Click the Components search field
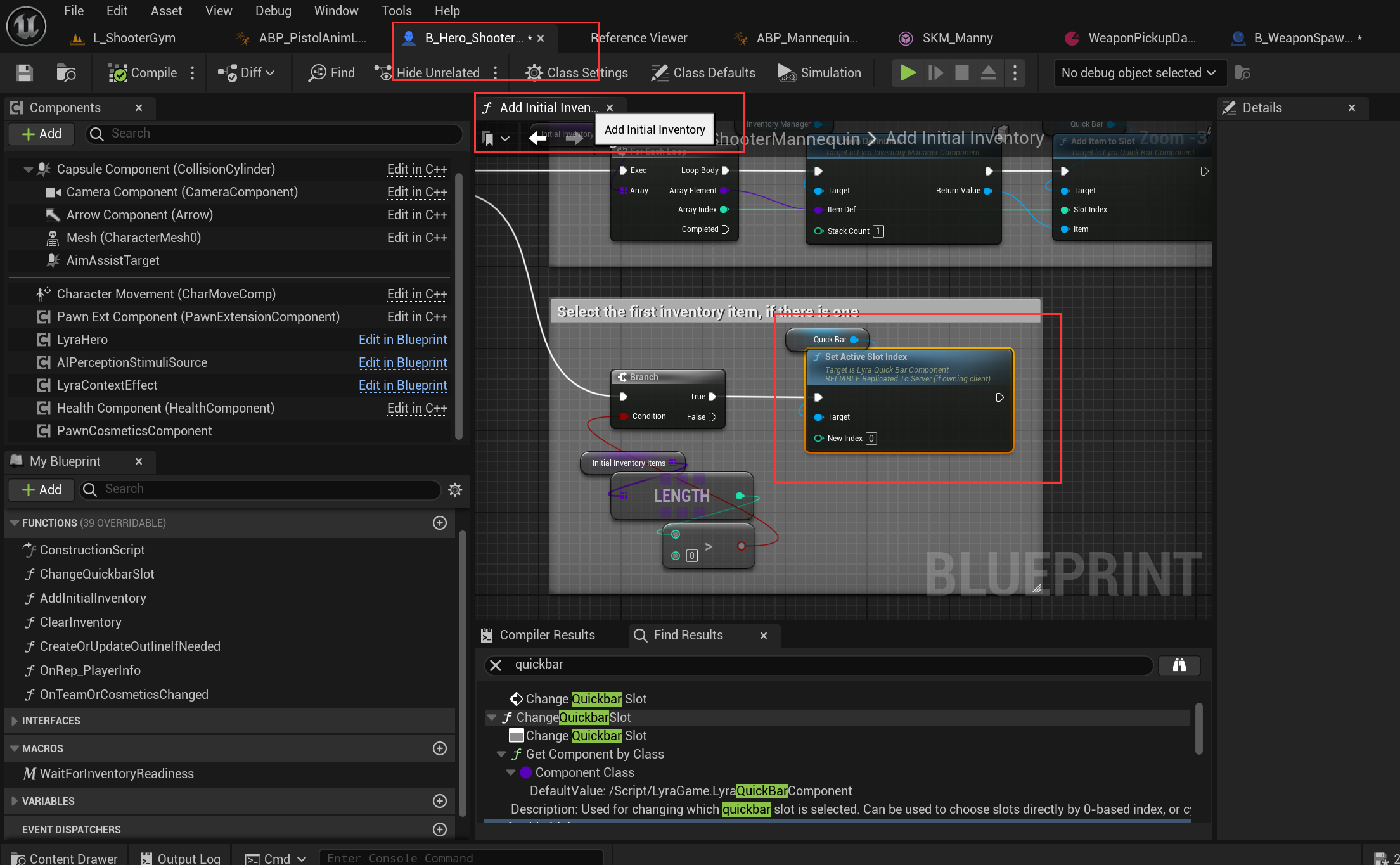1400x865 pixels. point(279,134)
